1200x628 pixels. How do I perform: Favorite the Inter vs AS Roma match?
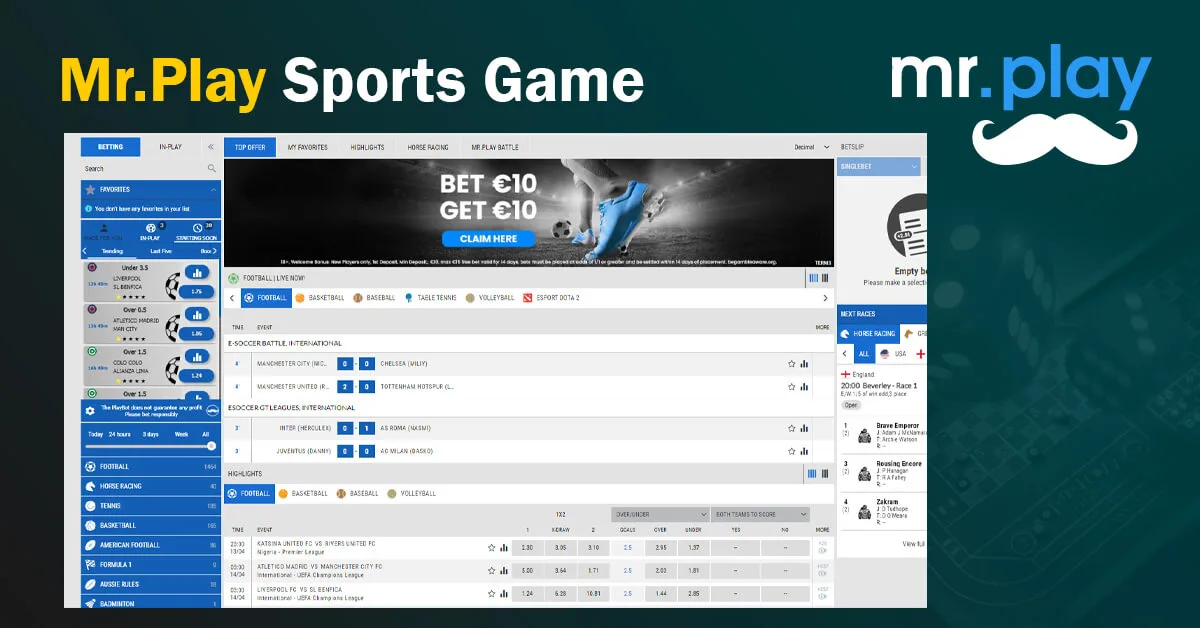click(x=791, y=428)
